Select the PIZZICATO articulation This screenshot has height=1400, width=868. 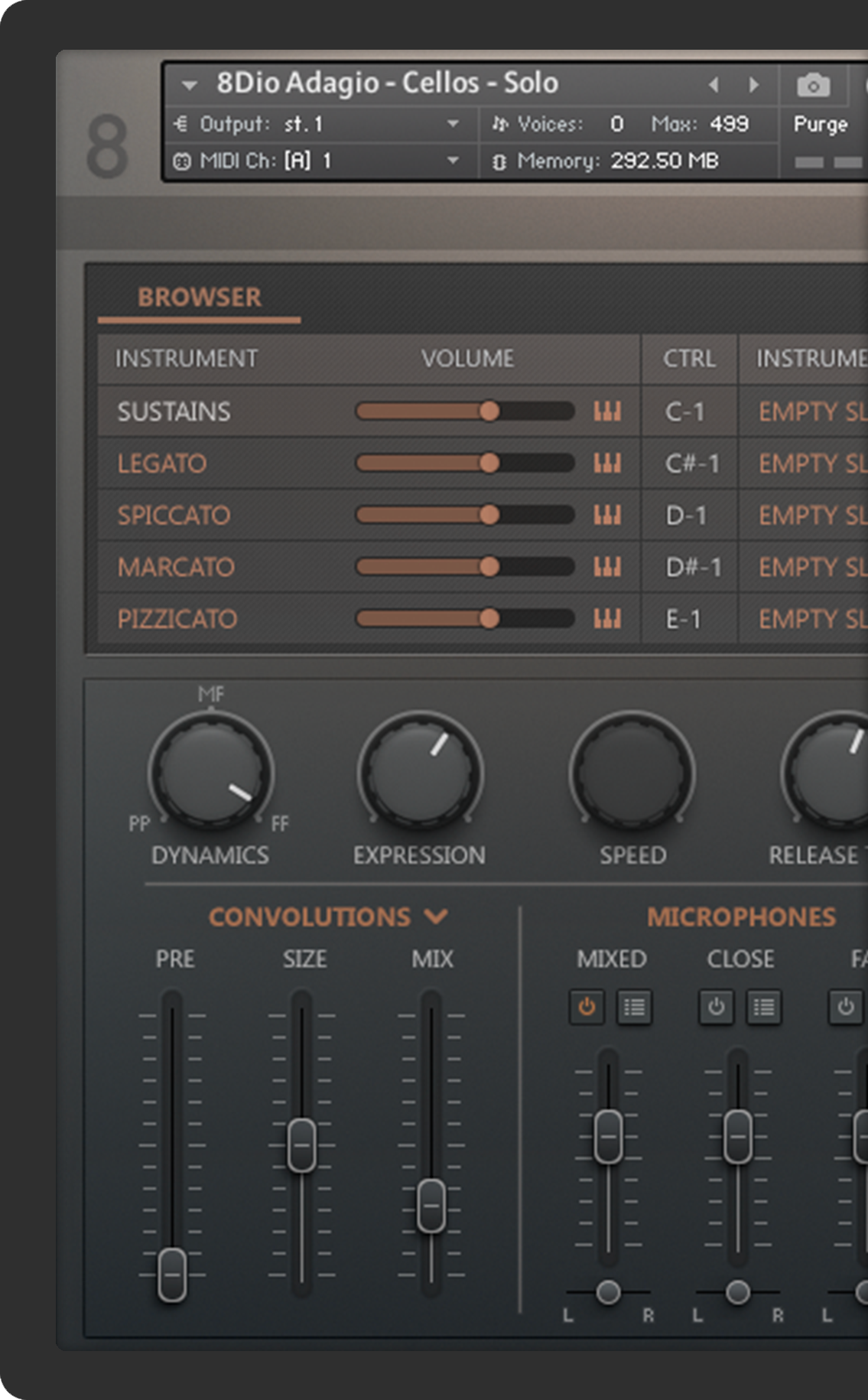(177, 619)
